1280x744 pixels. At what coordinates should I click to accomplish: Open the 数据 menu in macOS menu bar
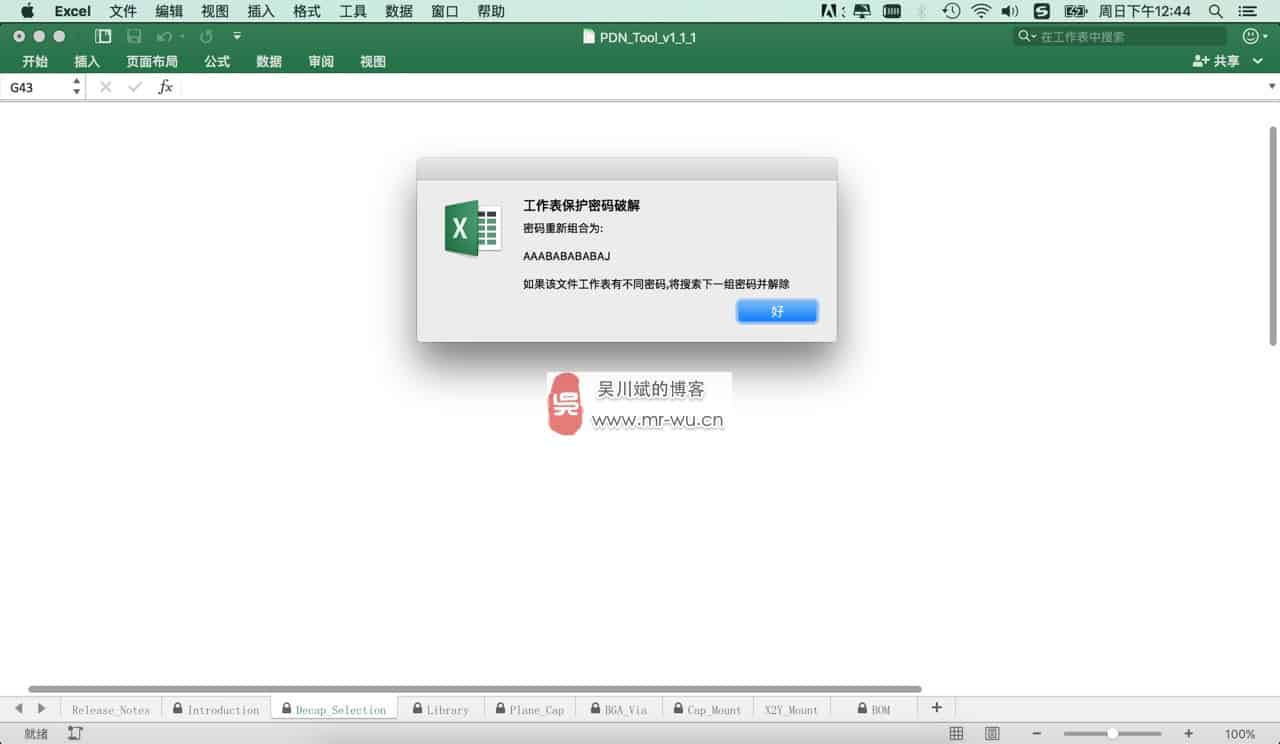coord(399,11)
